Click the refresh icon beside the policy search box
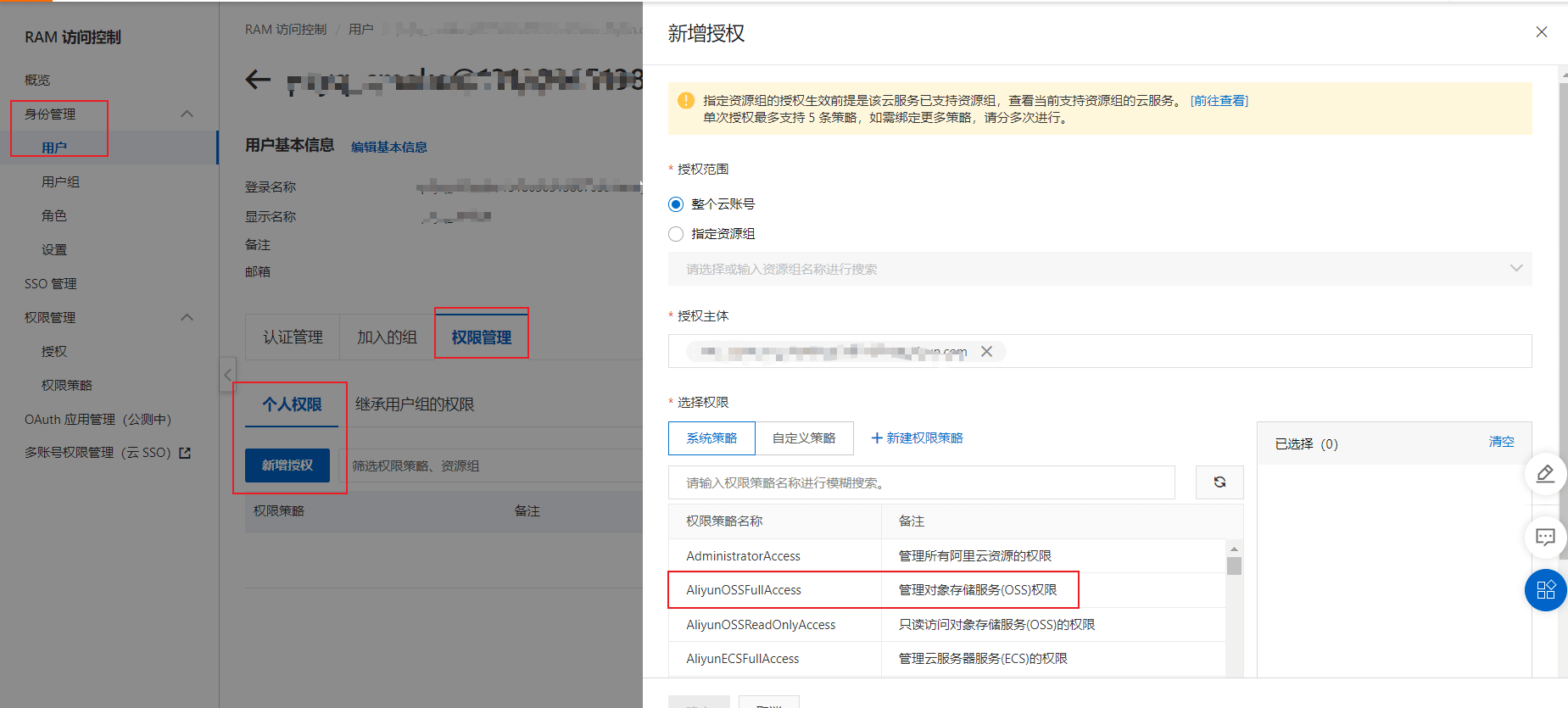 coord(1219,482)
